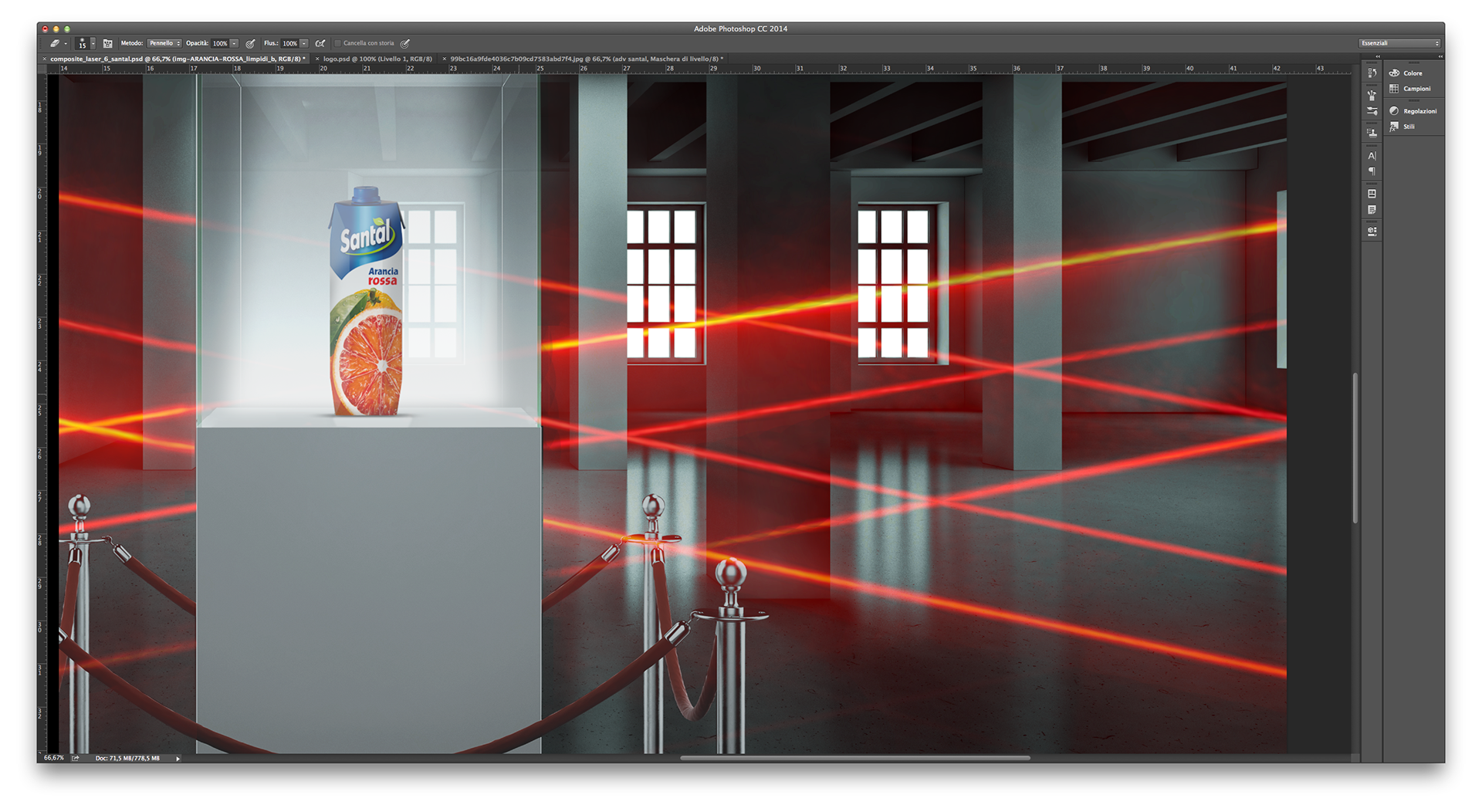Open the Flusso slider dropdown arrow

click(304, 44)
